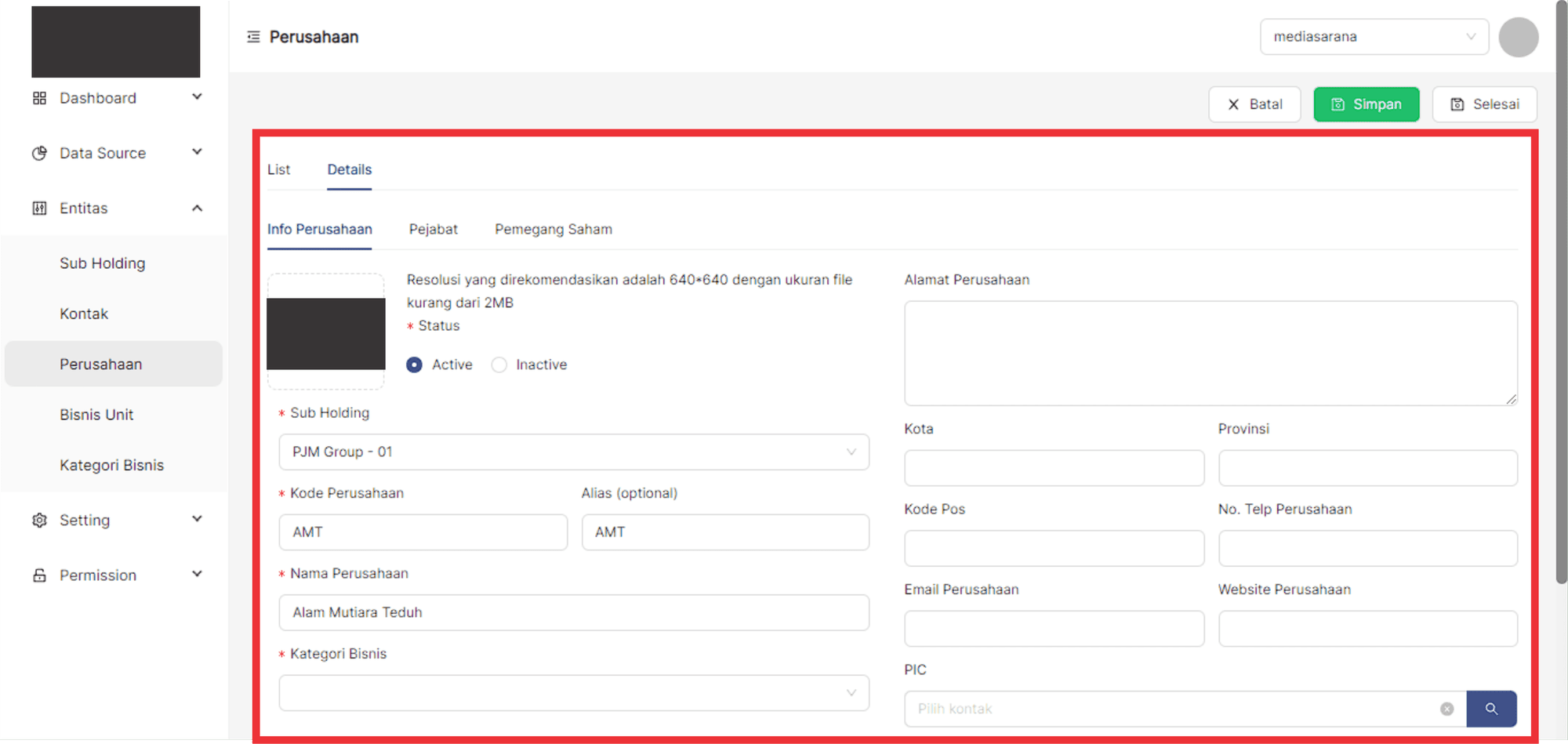Viewport: 1568px width, 744px height.
Task: Click the Nama Perusahaan input field
Action: click(573, 612)
